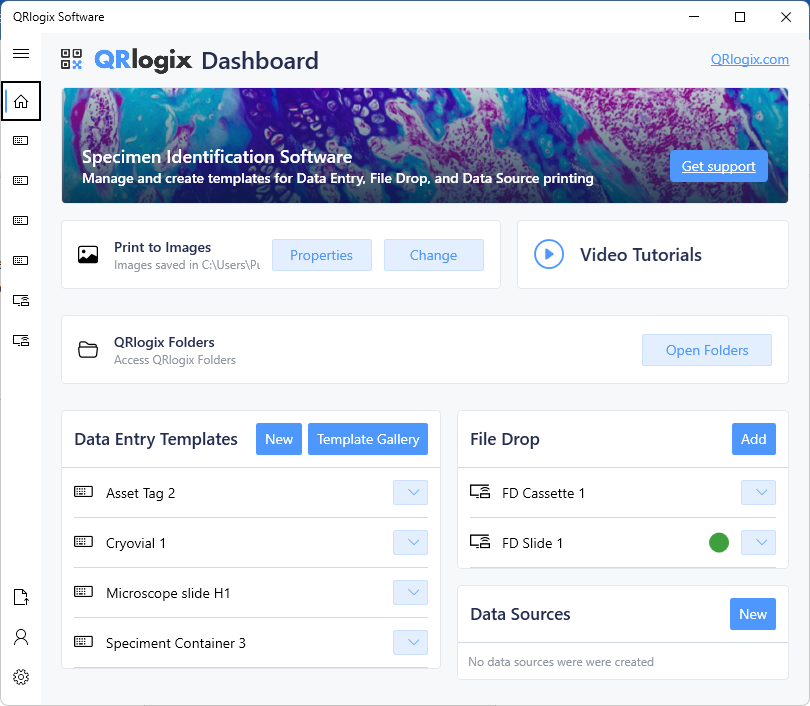The image size is (810, 706).
Task: Open the hamburger navigation menu
Action: tap(21, 53)
